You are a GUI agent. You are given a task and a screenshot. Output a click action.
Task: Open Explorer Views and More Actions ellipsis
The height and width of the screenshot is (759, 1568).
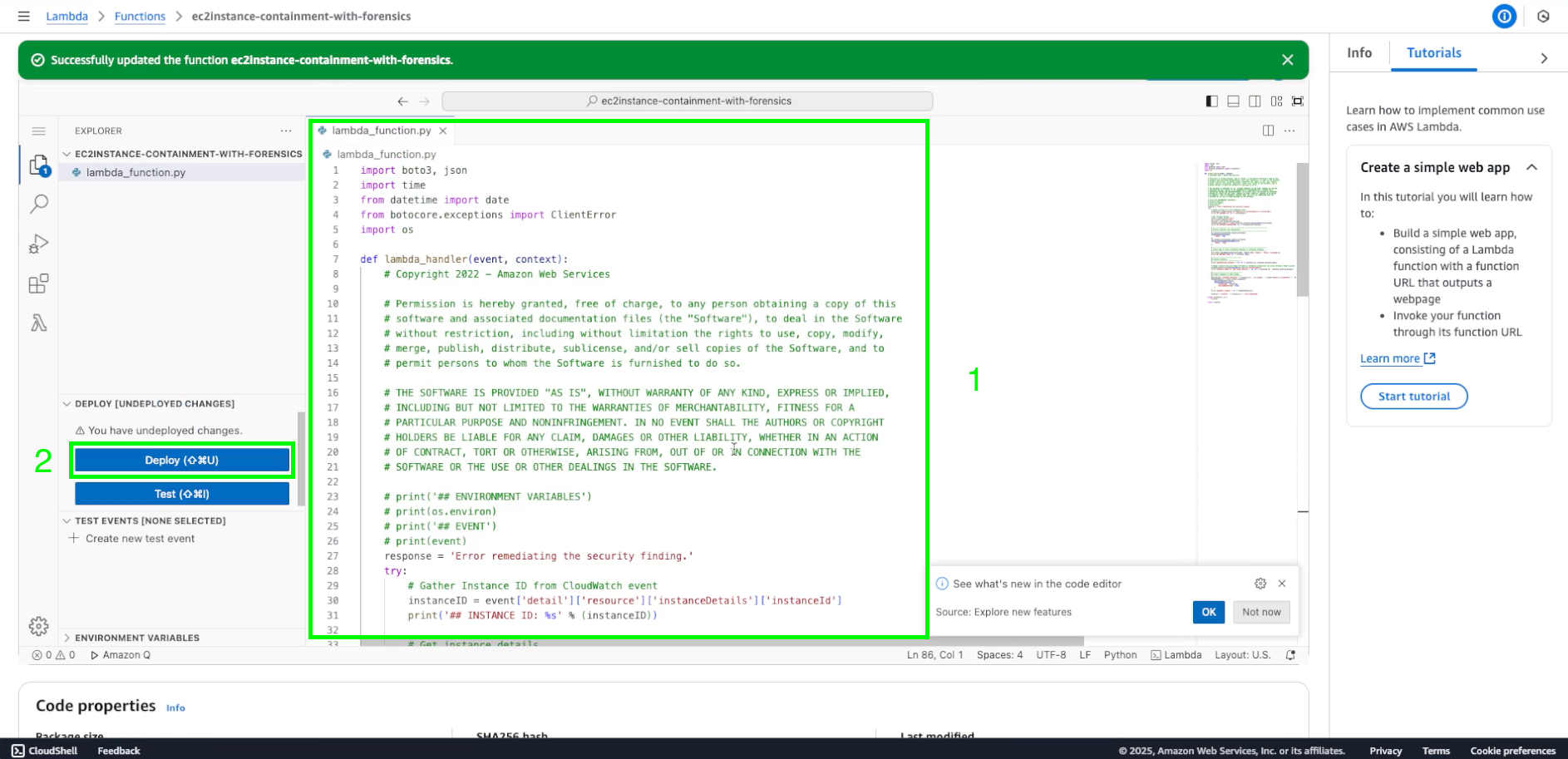coord(286,131)
